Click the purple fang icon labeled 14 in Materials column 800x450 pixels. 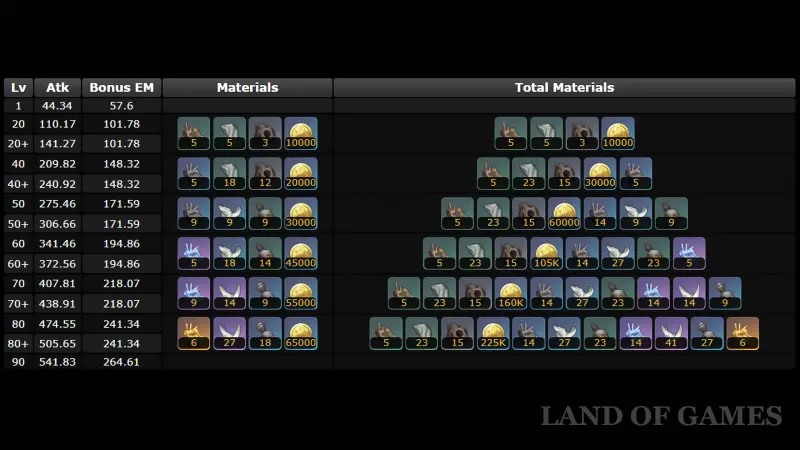[x=229, y=293]
